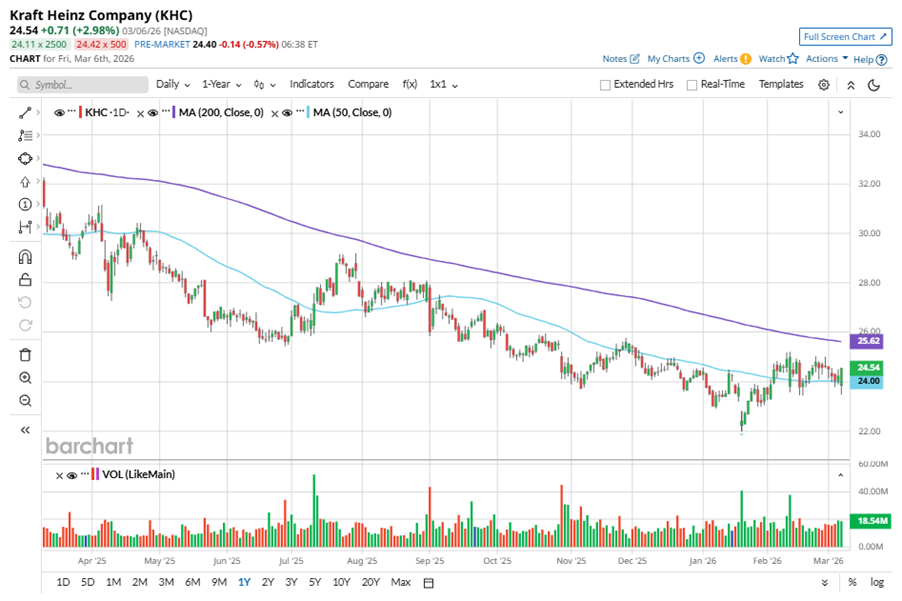Switch to log scale
The height and width of the screenshot is (601, 902).
pos(877,582)
